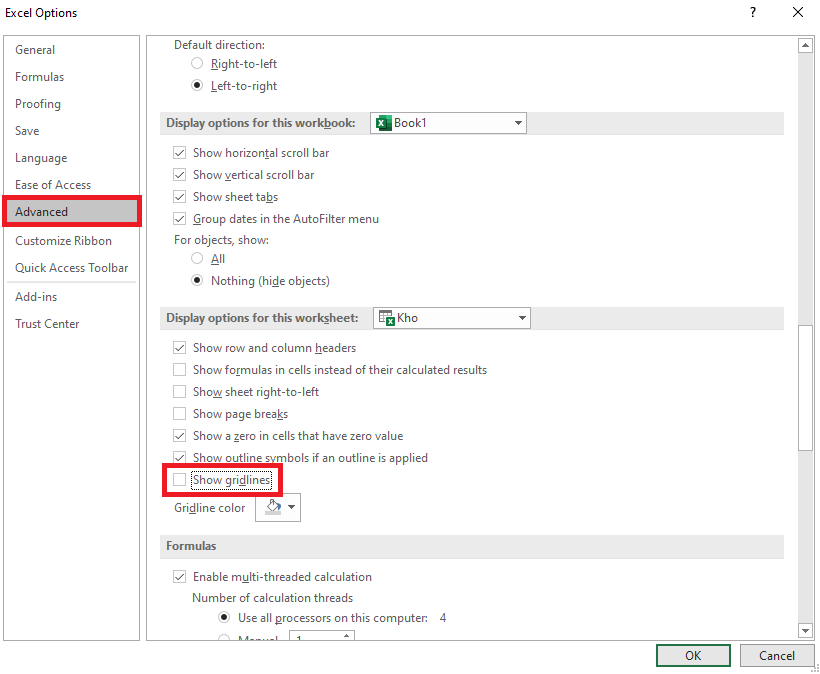Click the Help question mark icon
Image resolution: width=820 pixels, height=674 pixels.
coord(752,13)
